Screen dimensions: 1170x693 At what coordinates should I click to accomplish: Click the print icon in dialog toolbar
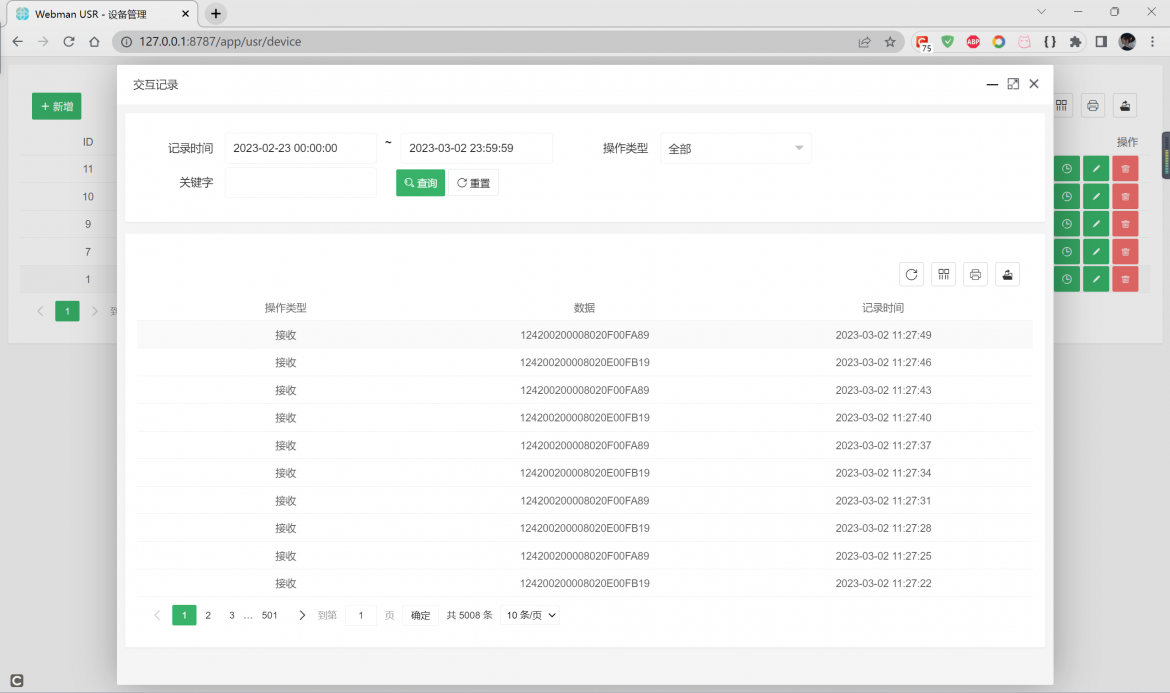pos(975,275)
